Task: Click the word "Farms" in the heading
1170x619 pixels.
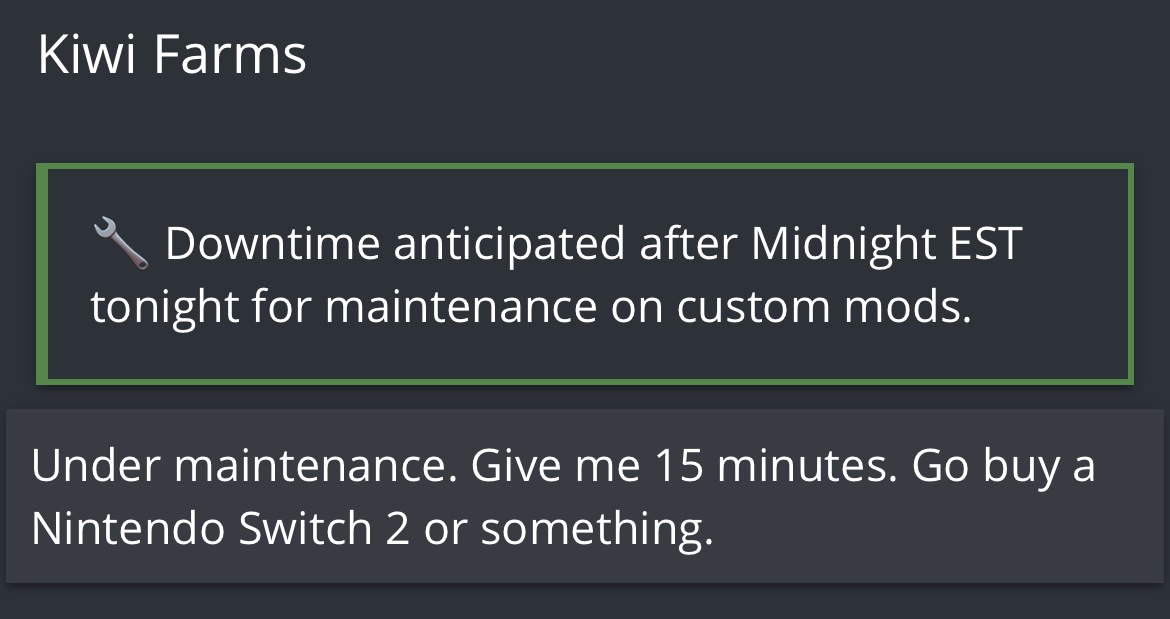Action: [x=230, y=55]
